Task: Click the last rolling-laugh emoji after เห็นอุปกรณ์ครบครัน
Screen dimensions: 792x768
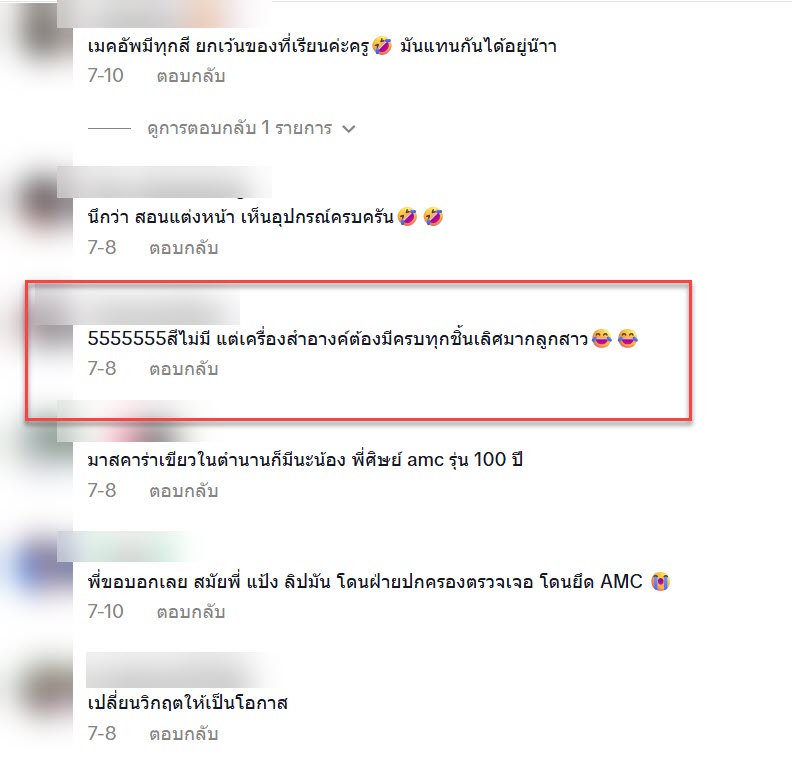Action: [x=433, y=217]
